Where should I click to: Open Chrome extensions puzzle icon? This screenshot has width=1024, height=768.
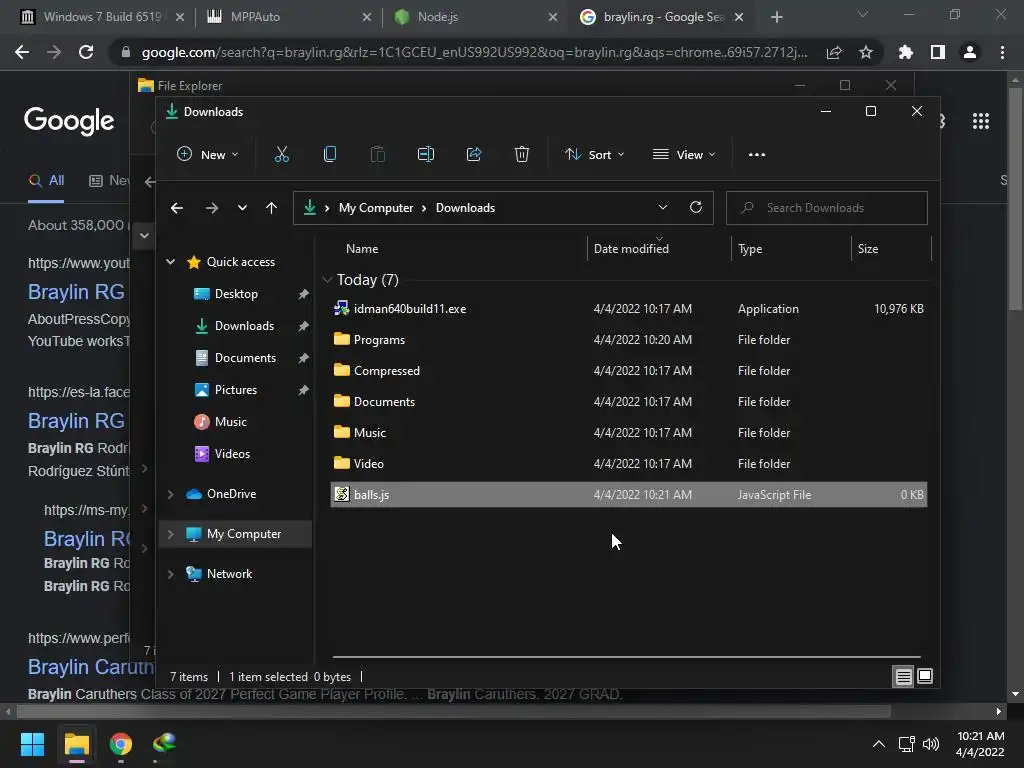click(905, 52)
